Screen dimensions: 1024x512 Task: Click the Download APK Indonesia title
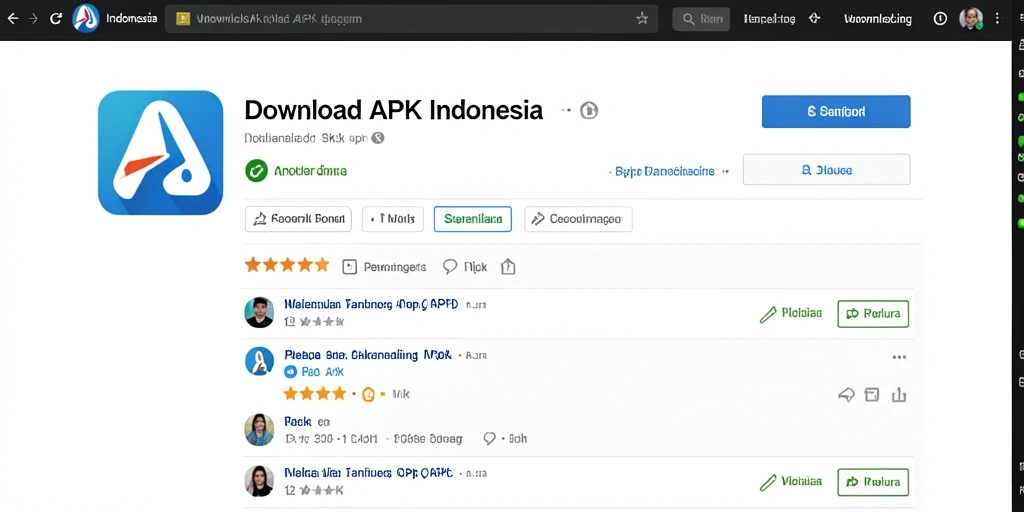point(394,110)
